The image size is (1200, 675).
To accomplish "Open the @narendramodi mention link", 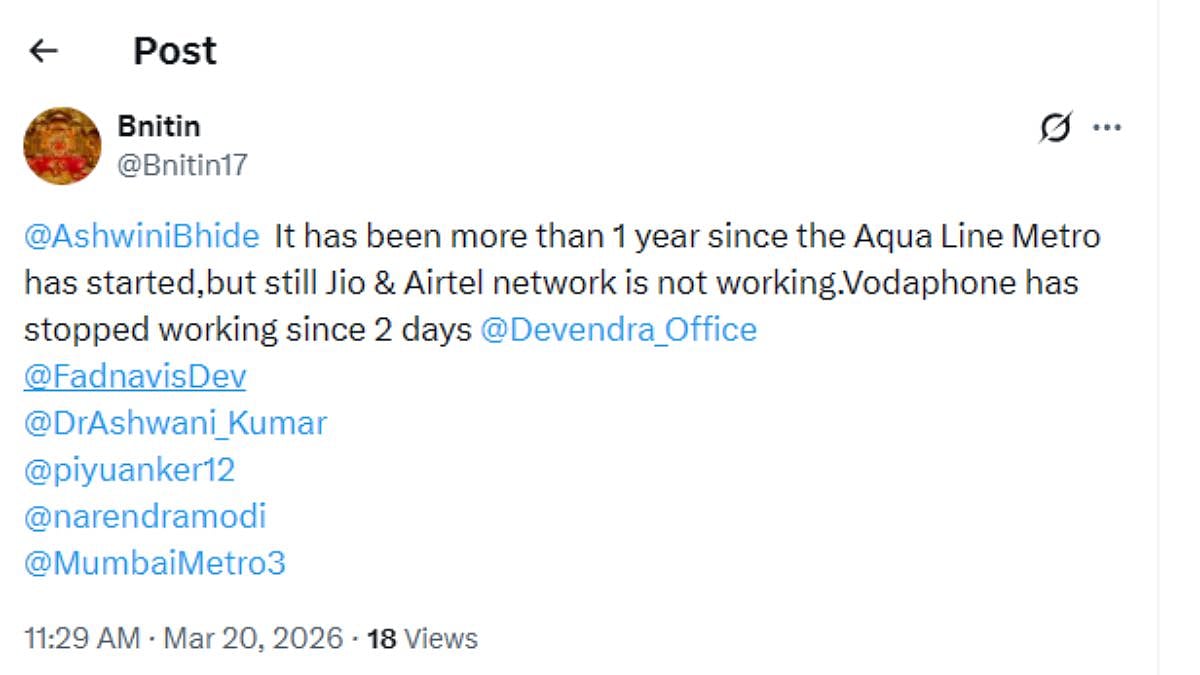I will tap(145, 517).
